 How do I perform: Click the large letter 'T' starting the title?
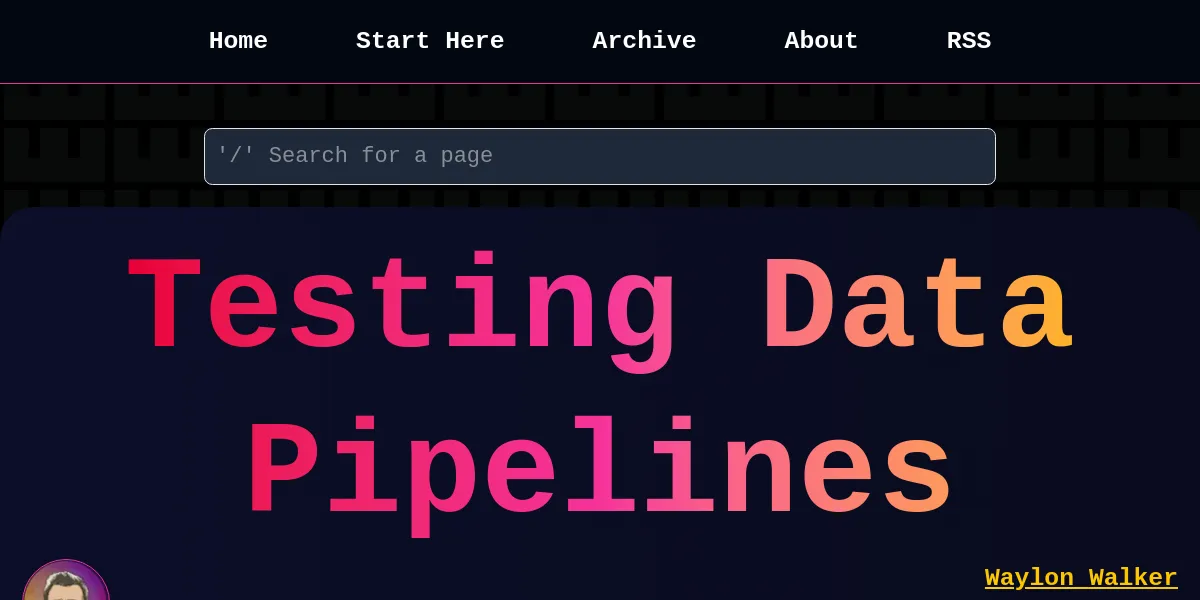click(x=165, y=310)
